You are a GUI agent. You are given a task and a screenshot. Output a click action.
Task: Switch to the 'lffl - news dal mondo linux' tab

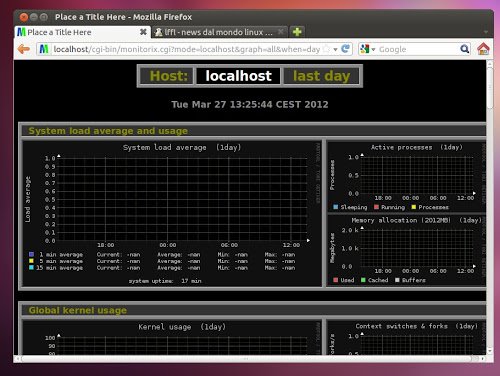tap(220, 32)
